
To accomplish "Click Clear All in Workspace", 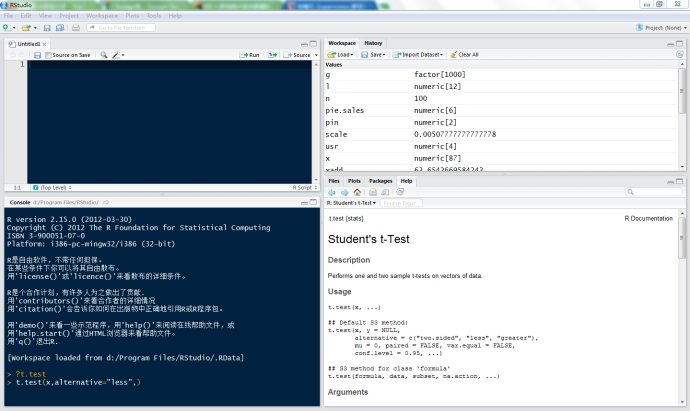I will coord(464,55).
